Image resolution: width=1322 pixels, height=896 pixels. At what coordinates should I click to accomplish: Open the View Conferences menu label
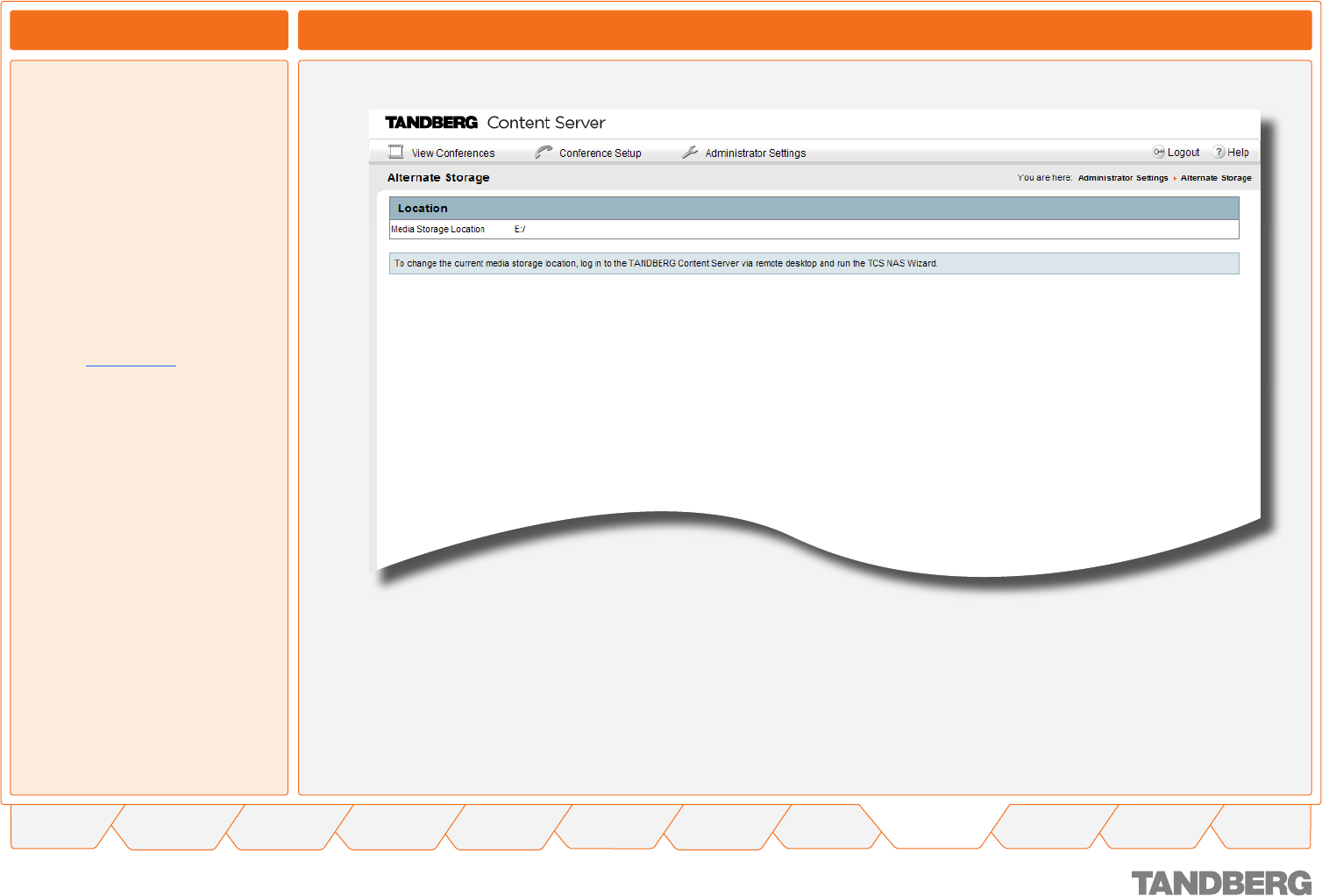pos(453,153)
